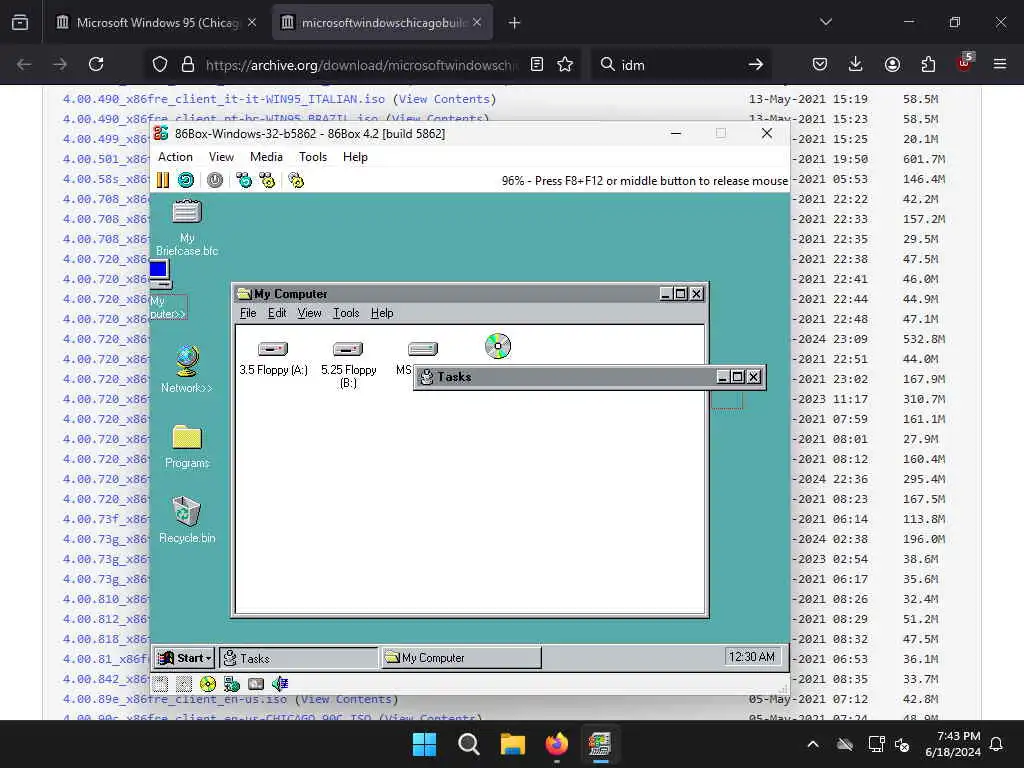Image resolution: width=1024 pixels, height=768 pixels.
Task: Open 86Box settings from the toolbar icon
Action: [x=296, y=180]
